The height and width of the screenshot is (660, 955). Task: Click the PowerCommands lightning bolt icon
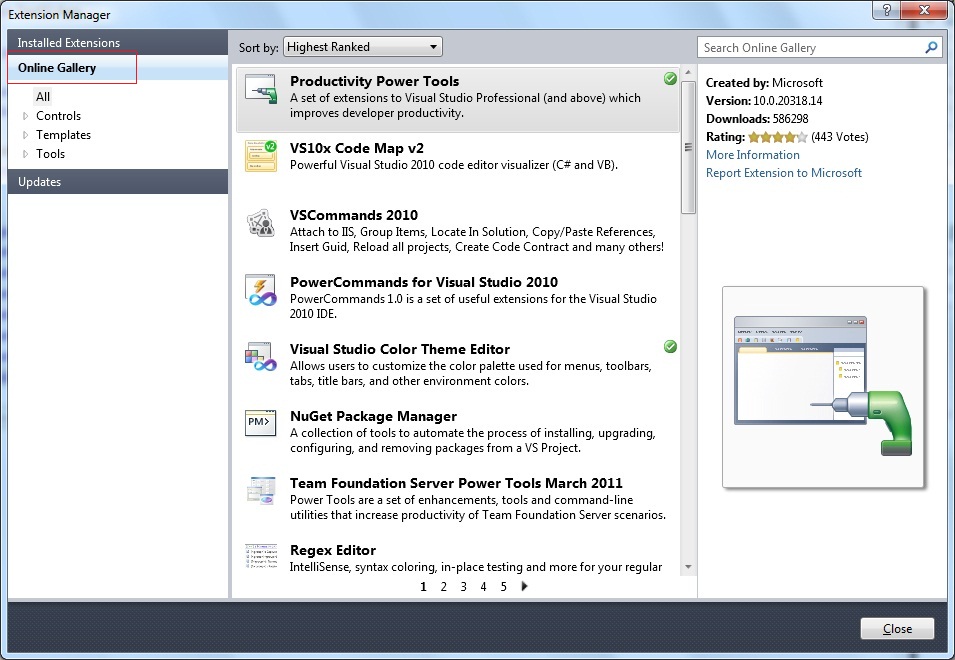pyautogui.click(x=260, y=290)
